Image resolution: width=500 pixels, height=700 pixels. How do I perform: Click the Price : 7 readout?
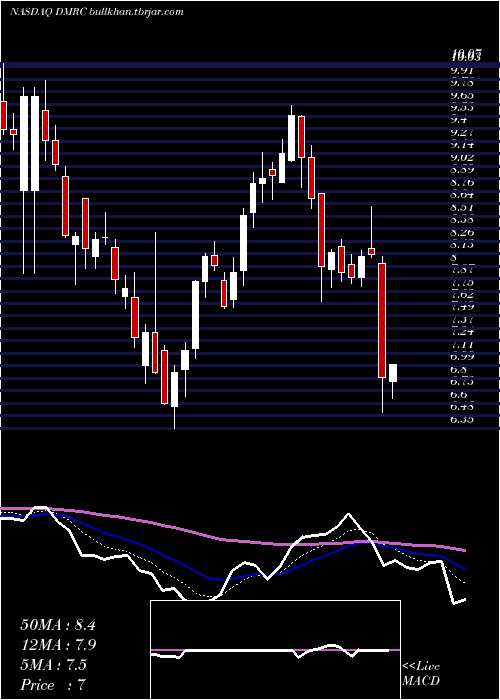click(53, 685)
